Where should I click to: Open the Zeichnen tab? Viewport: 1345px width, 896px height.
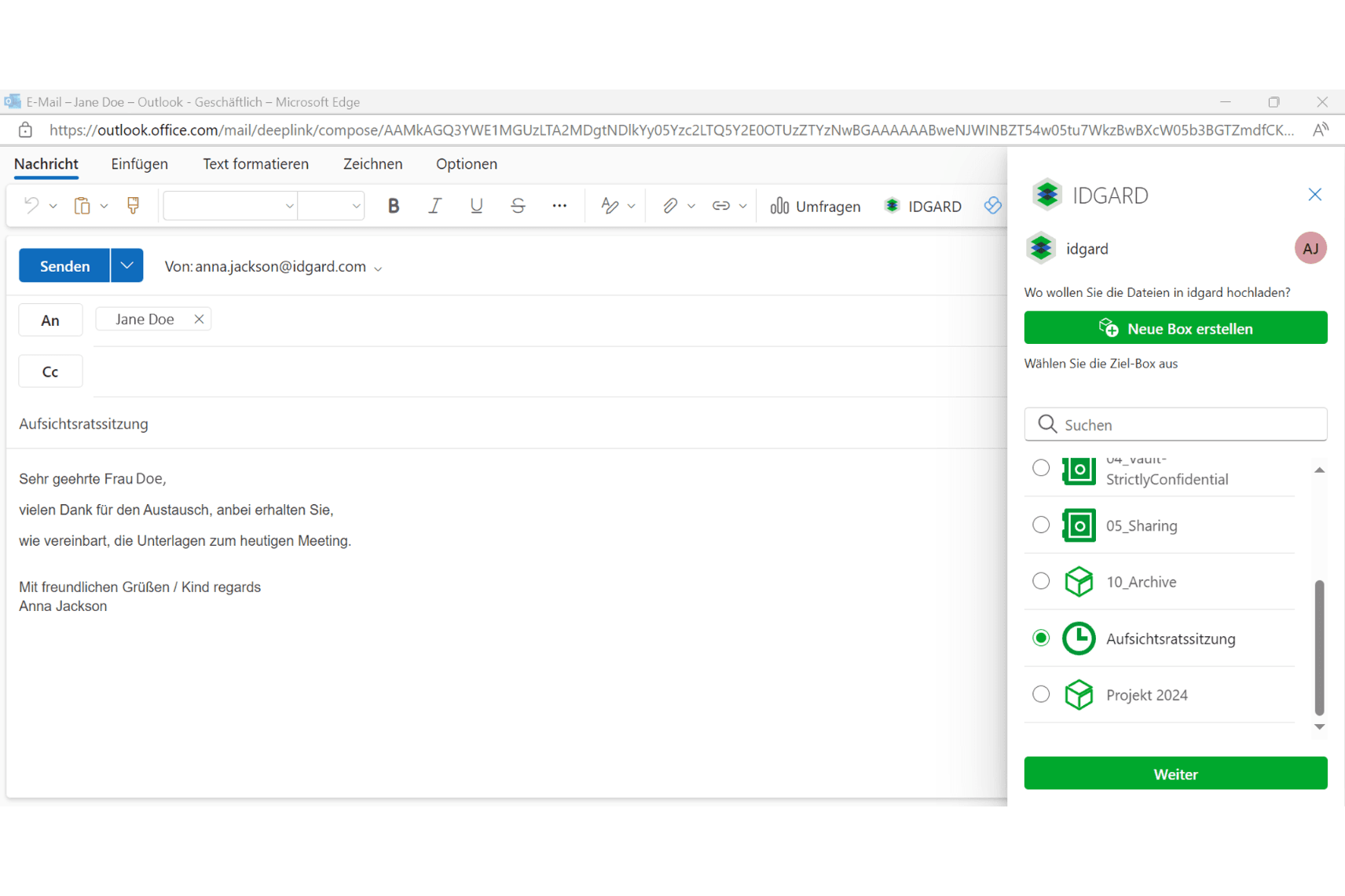tap(373, 164)
